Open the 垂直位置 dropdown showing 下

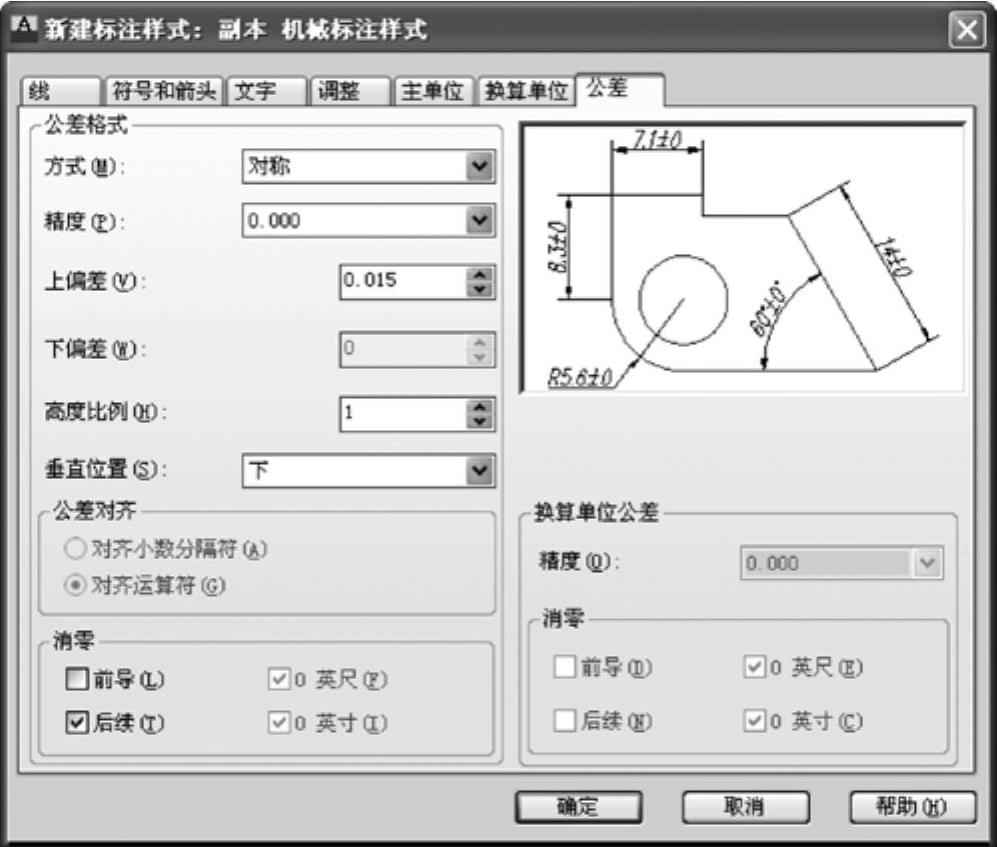coord(368,471)
